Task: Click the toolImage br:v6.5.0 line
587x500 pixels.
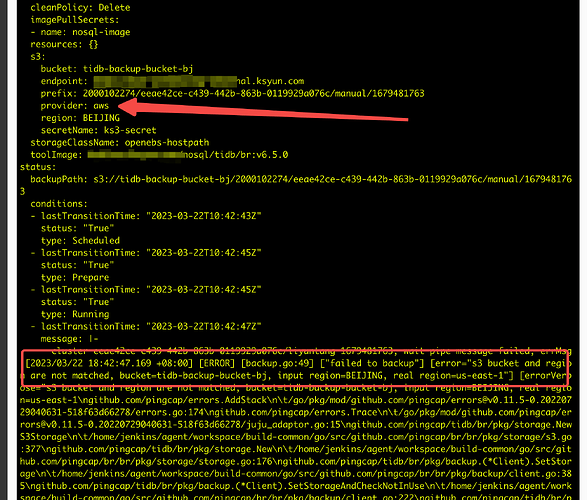Action: [x=159, y=155]
